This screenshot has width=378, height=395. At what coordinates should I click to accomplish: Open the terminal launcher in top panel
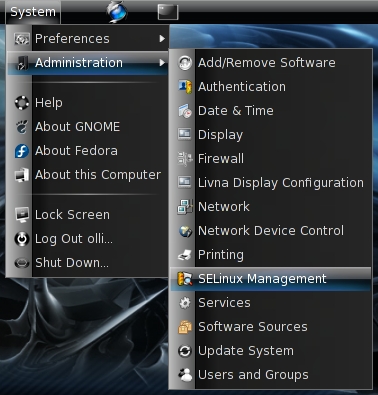(x=168, y=12)
